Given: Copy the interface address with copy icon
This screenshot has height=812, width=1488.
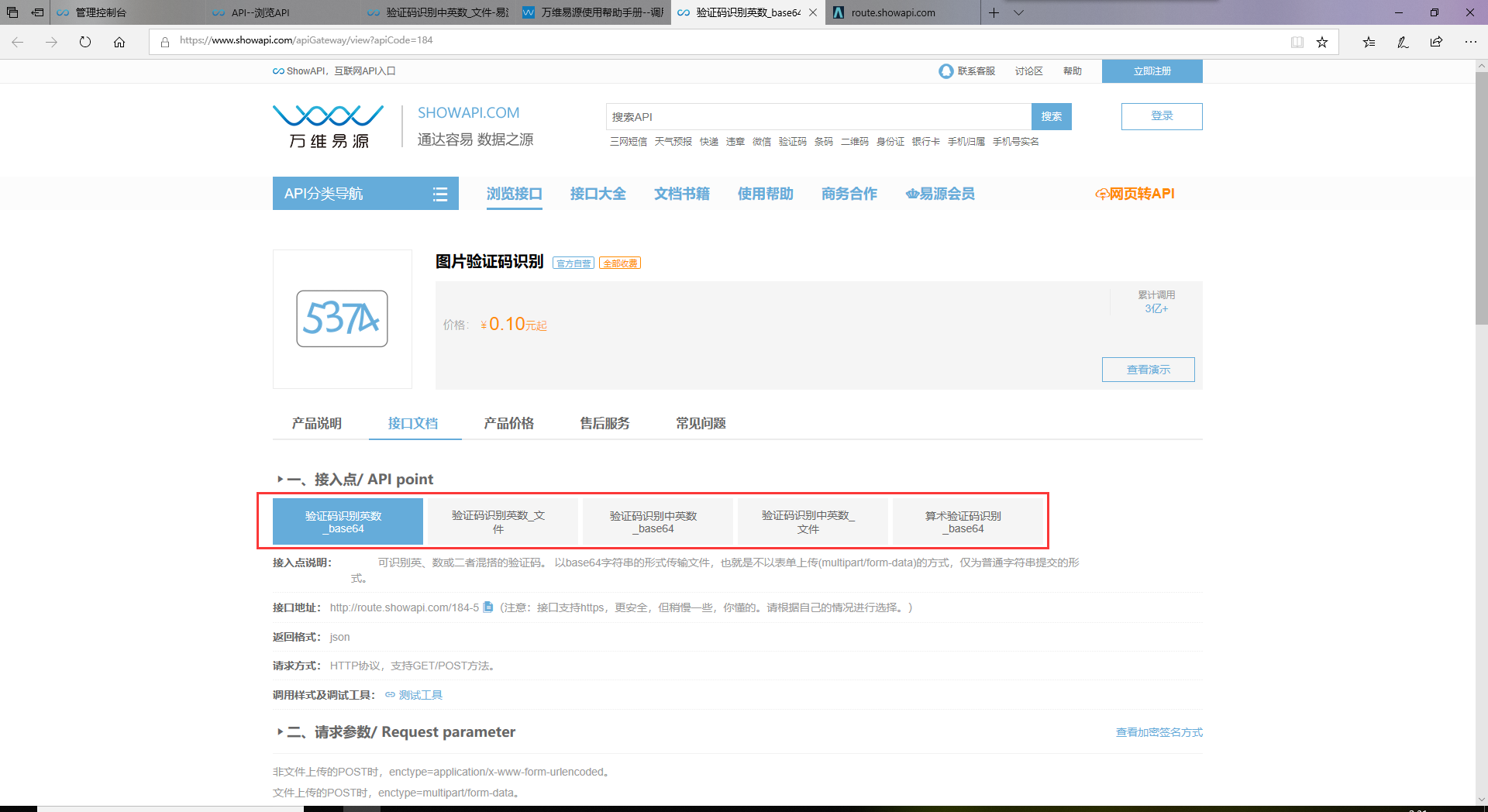Looking at the screenshot, I should 487,607.
